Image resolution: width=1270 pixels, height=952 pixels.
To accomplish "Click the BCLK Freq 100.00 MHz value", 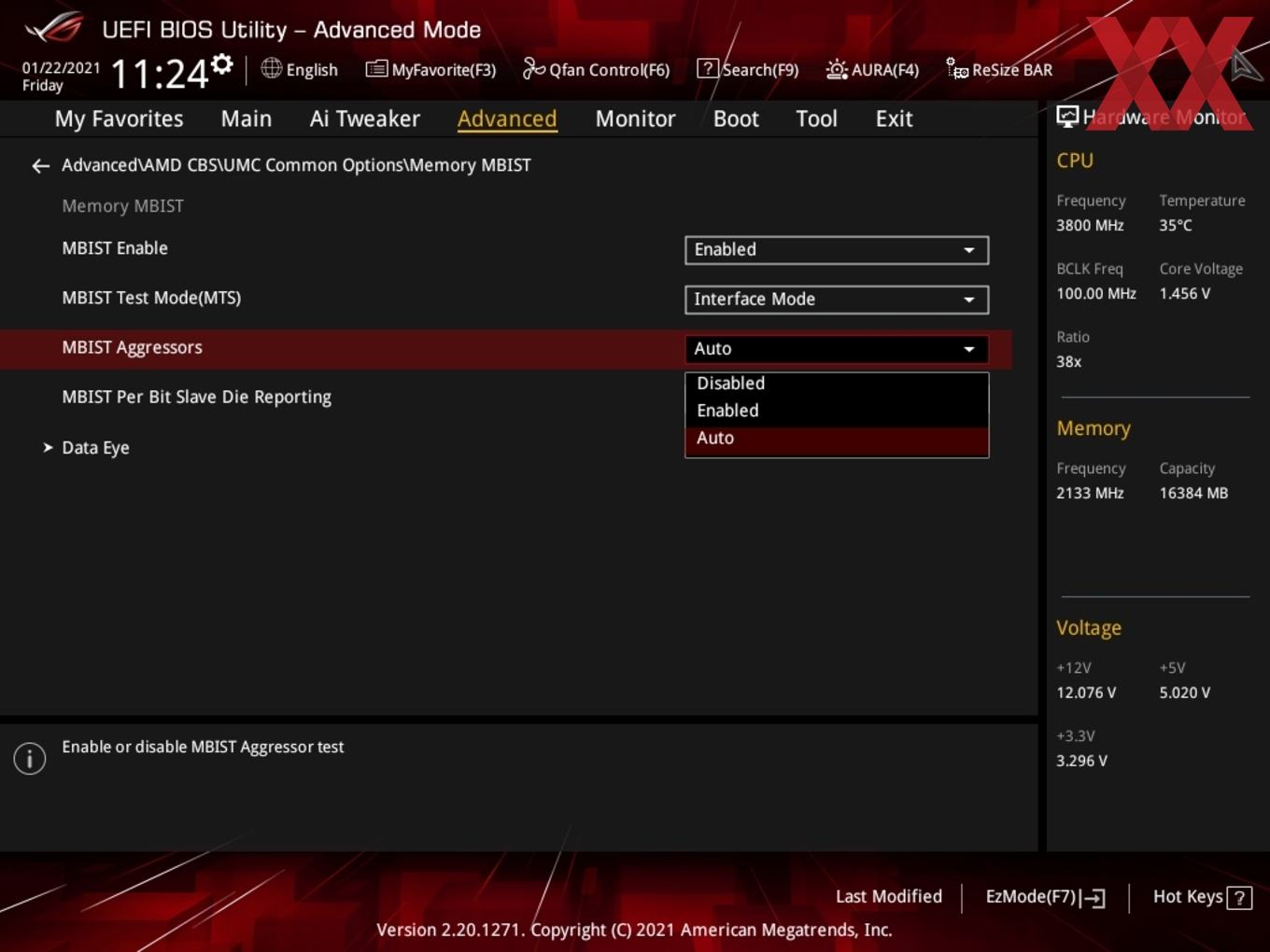I will click(1096, 294).
